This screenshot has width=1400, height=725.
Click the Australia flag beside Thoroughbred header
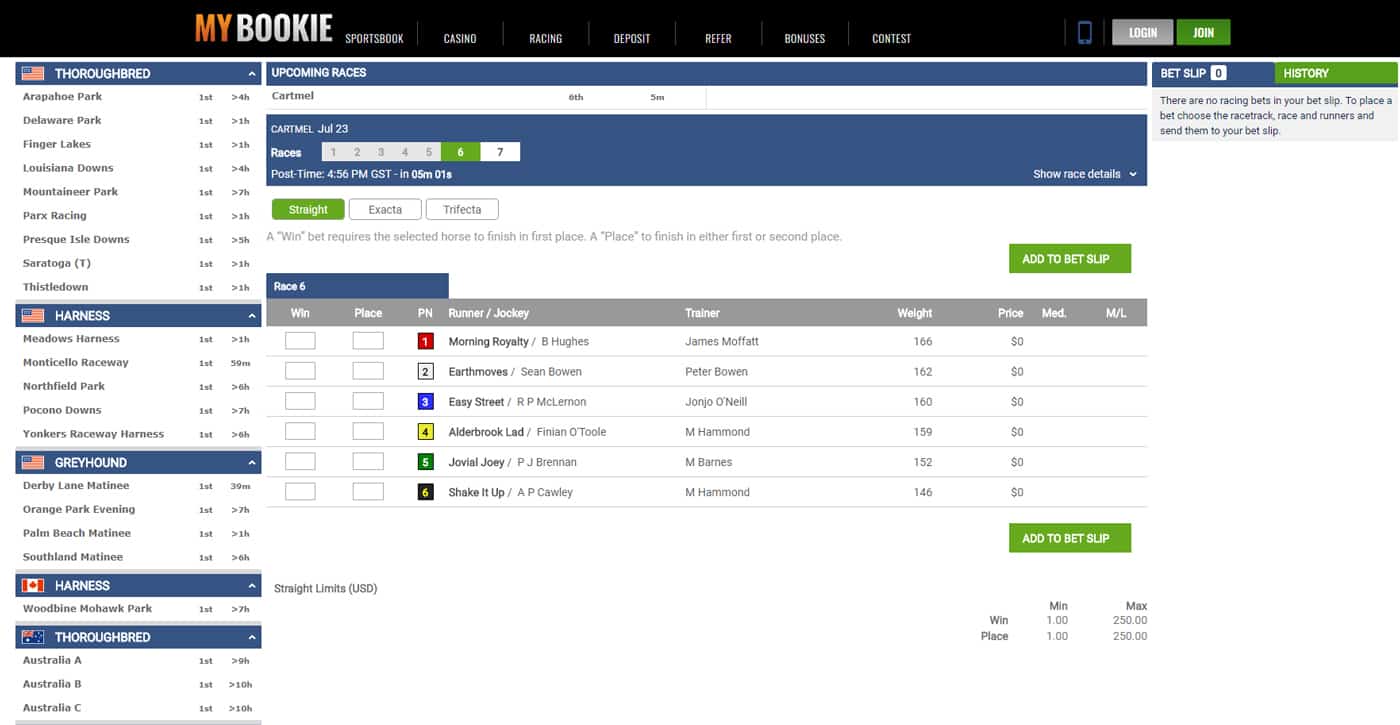point(33,637)
